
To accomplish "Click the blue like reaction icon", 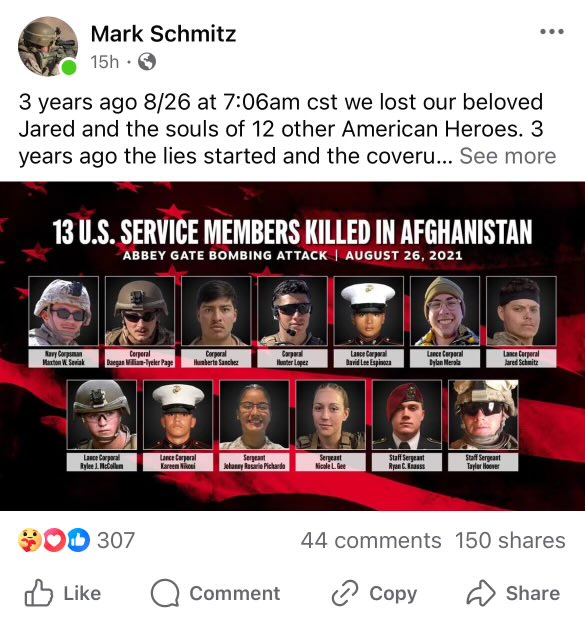I will click(78, 540).
